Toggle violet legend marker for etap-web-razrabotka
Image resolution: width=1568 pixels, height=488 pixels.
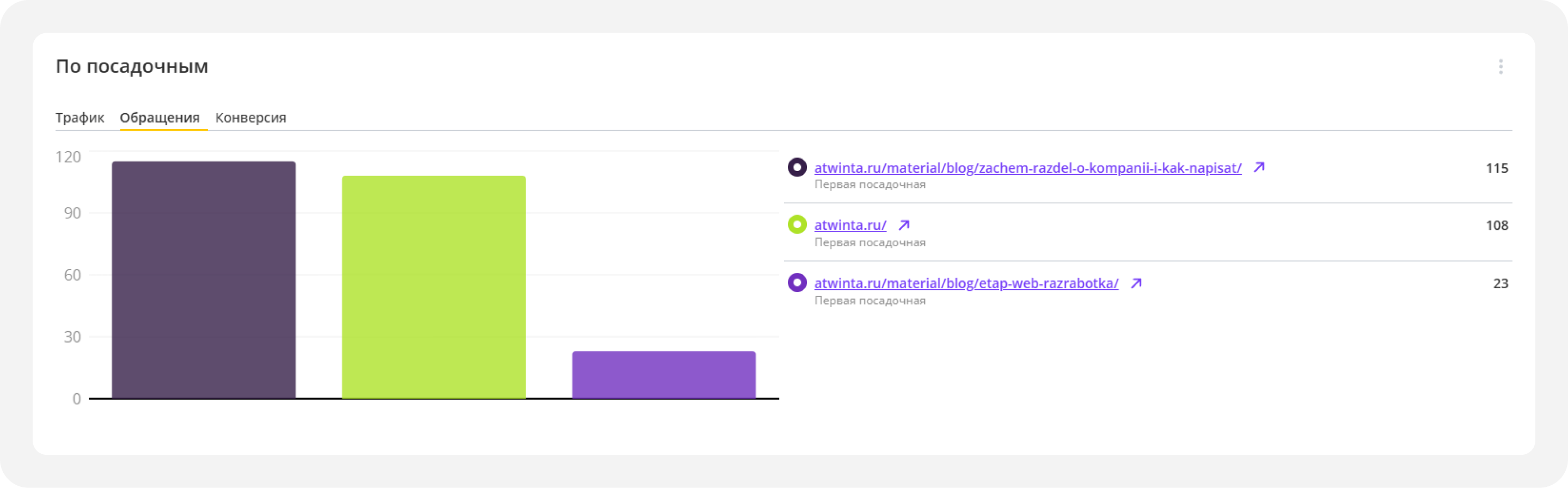point(797,283)
